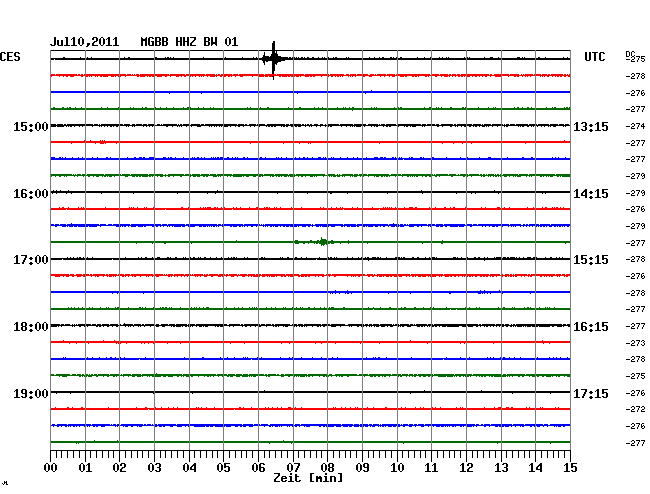Image resolution: width=650 pixels, height=494 pixels.
Task: Click the date label Jul10,2011
Action: tap(85, 42)
